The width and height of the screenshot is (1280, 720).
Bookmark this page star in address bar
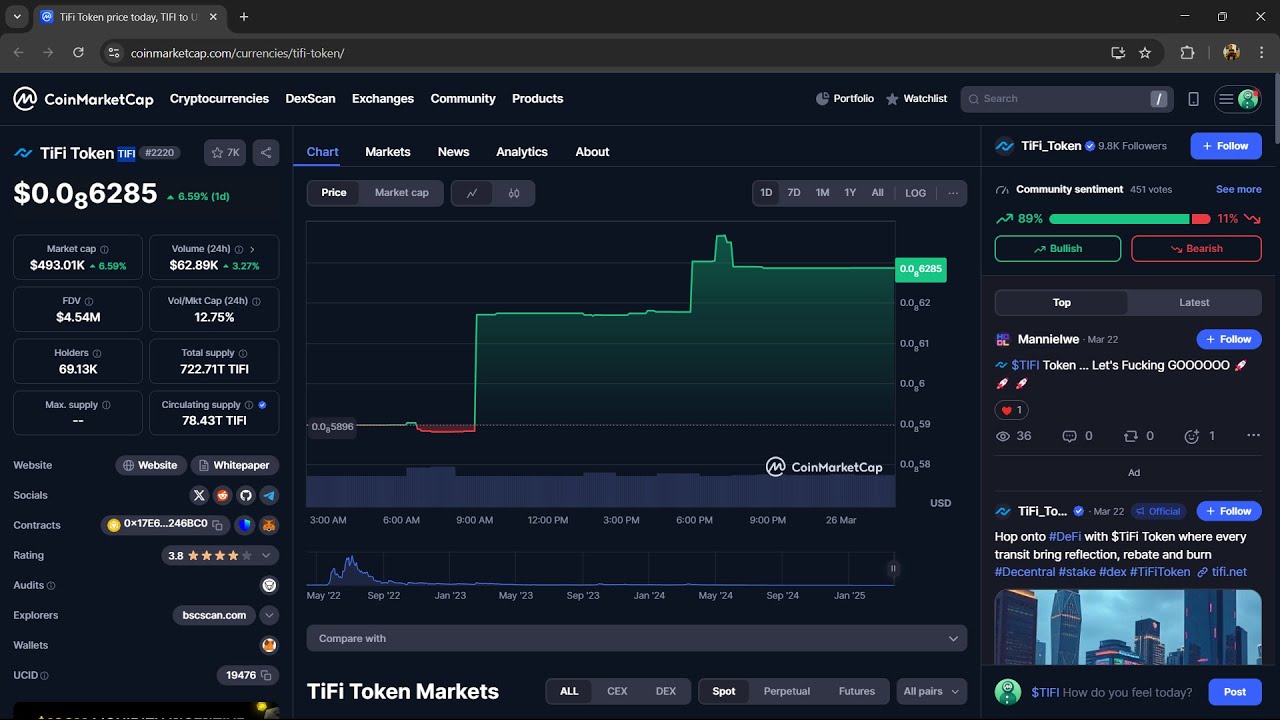[x=1145, y=53]
